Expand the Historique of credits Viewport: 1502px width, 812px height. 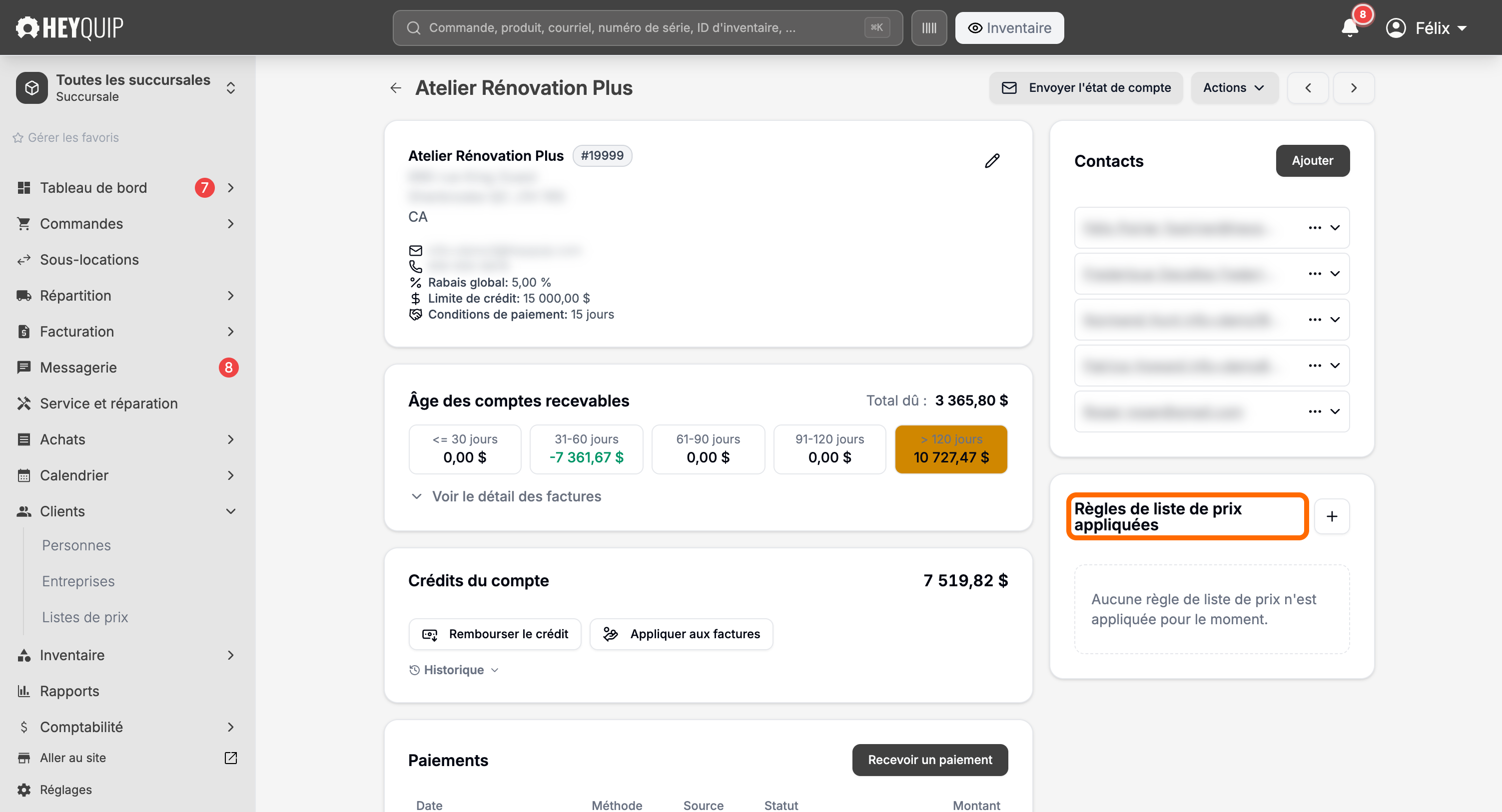[454, 670]
